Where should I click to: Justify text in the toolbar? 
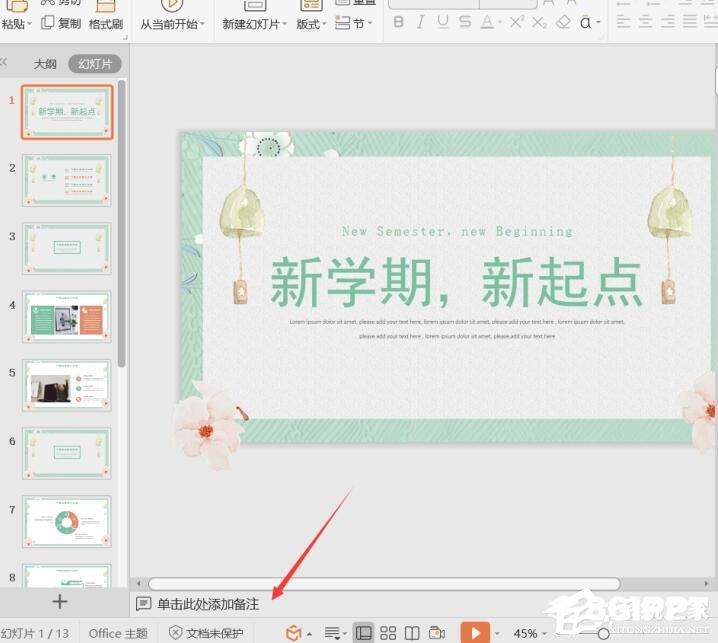(x=690, y=22)
